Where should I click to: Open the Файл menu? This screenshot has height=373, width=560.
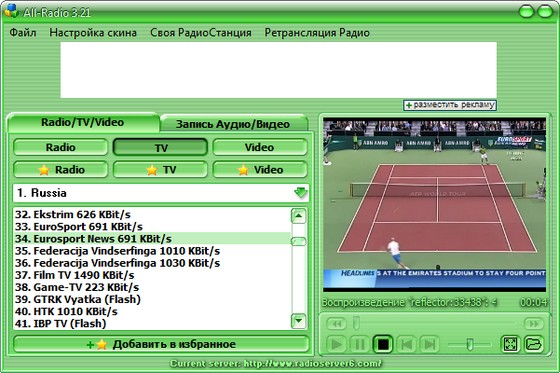click(x=22, y=33)
